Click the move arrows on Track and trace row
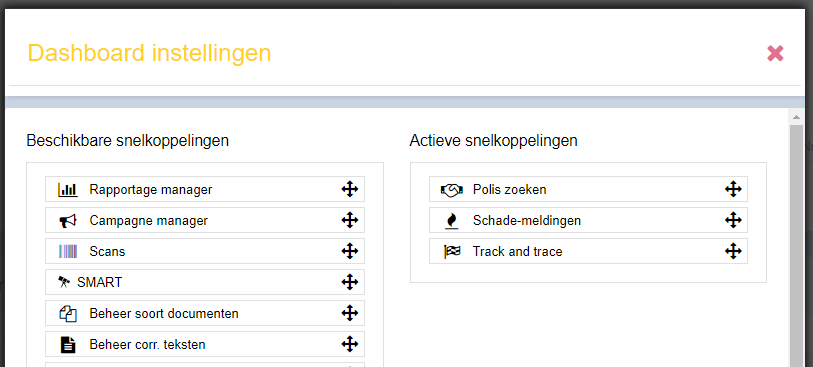This screenshot has height=367, width=813. (733, 251)
